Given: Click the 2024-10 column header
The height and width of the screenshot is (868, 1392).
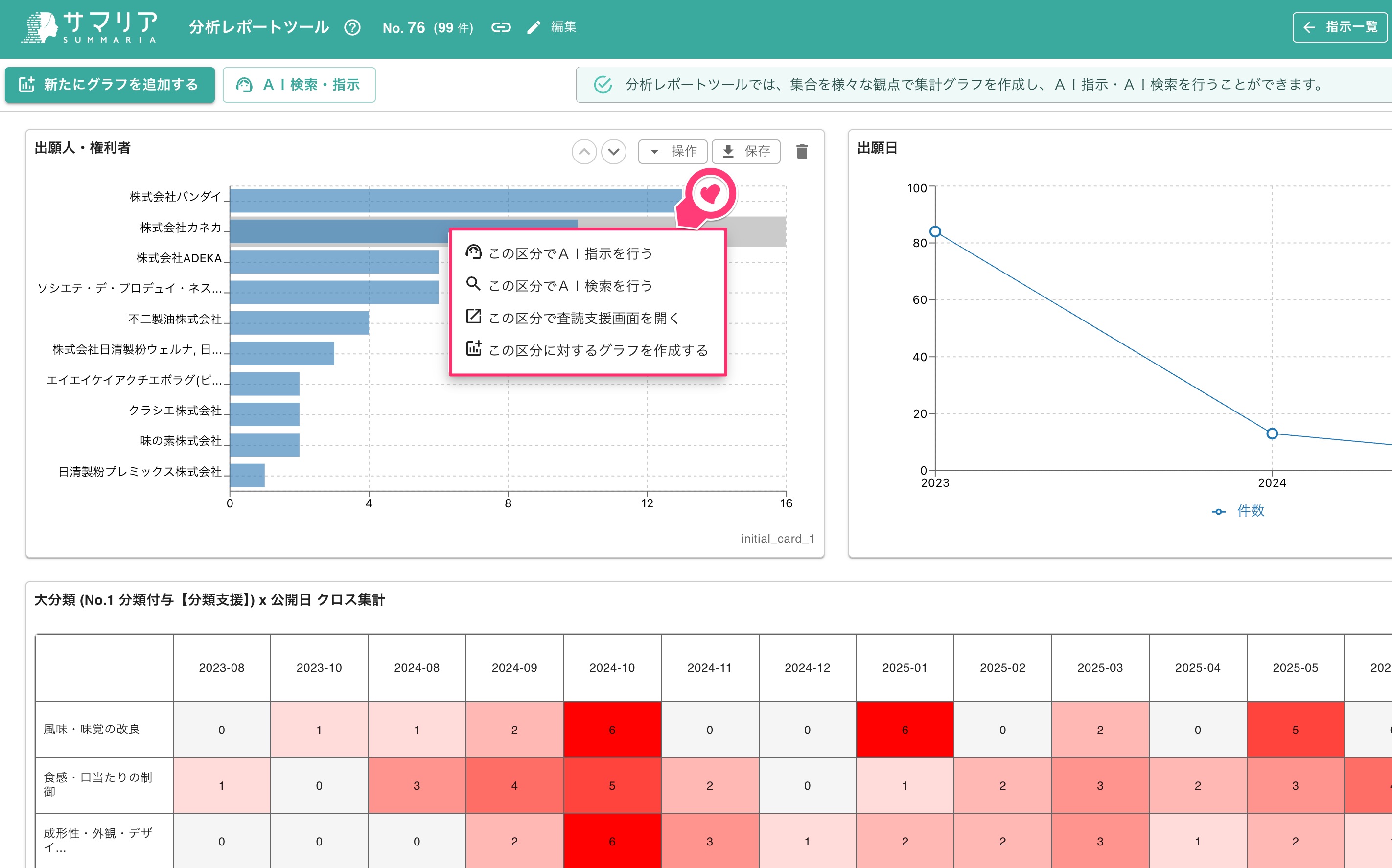Looking at the screenshot, I should click(612, 668).
